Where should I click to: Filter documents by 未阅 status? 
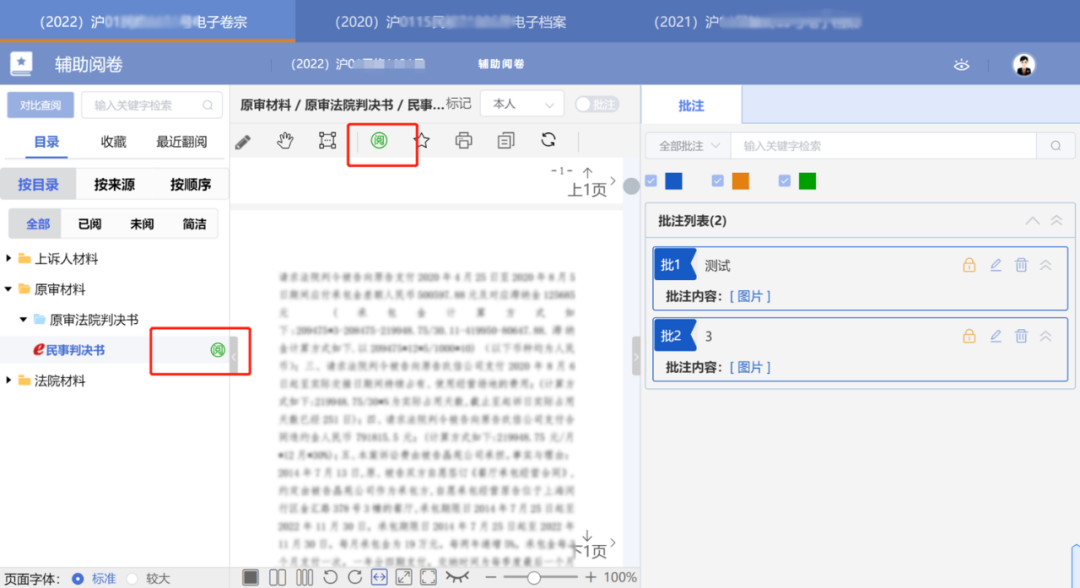[140, 223]
